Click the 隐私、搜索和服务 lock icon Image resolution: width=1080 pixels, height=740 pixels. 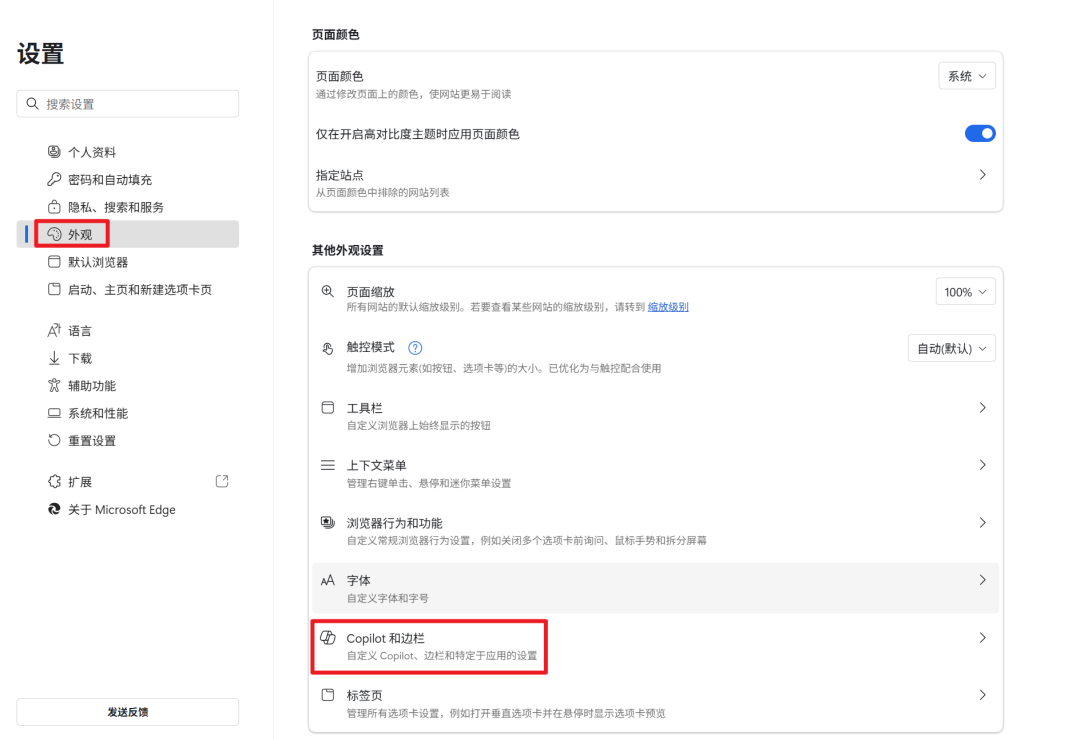[x=54, y=207]
